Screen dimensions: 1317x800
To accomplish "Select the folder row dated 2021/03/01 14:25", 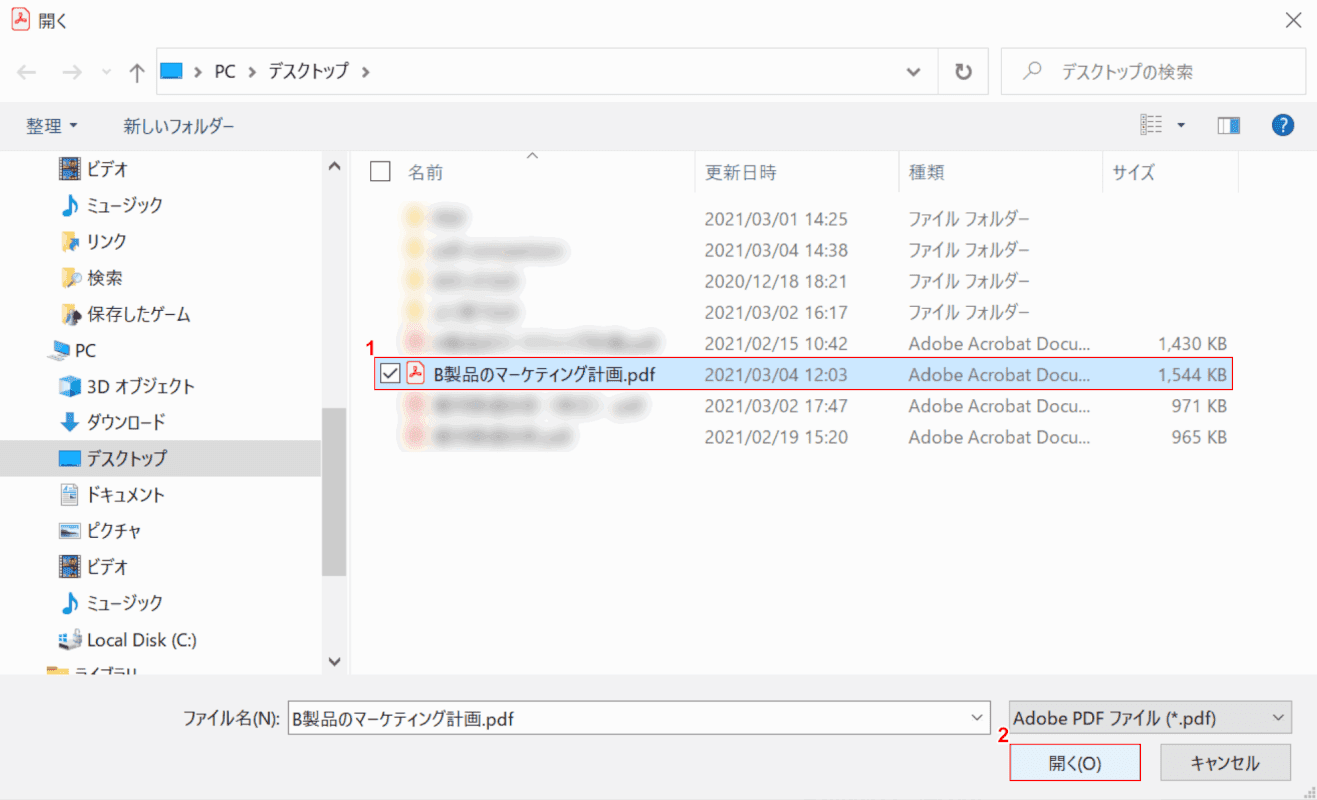I will point(802,218).
